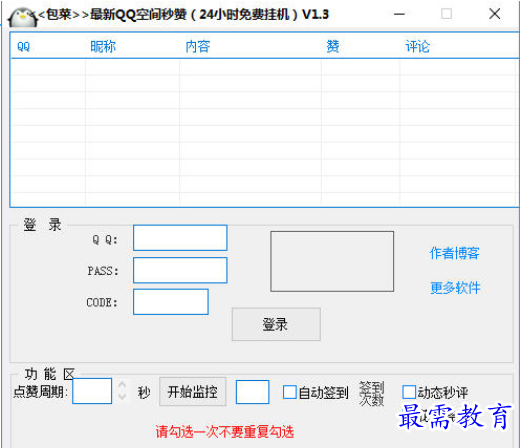520x448 pixels.
Task: Click the 赞 column header
Action: coord(333,46)
